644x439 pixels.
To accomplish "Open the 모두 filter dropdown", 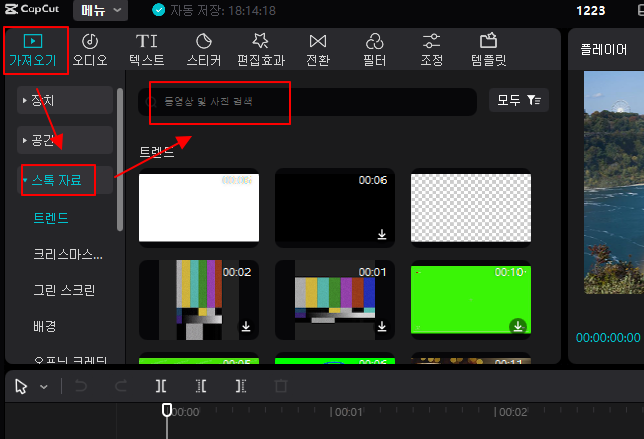I will click(519, 100).
